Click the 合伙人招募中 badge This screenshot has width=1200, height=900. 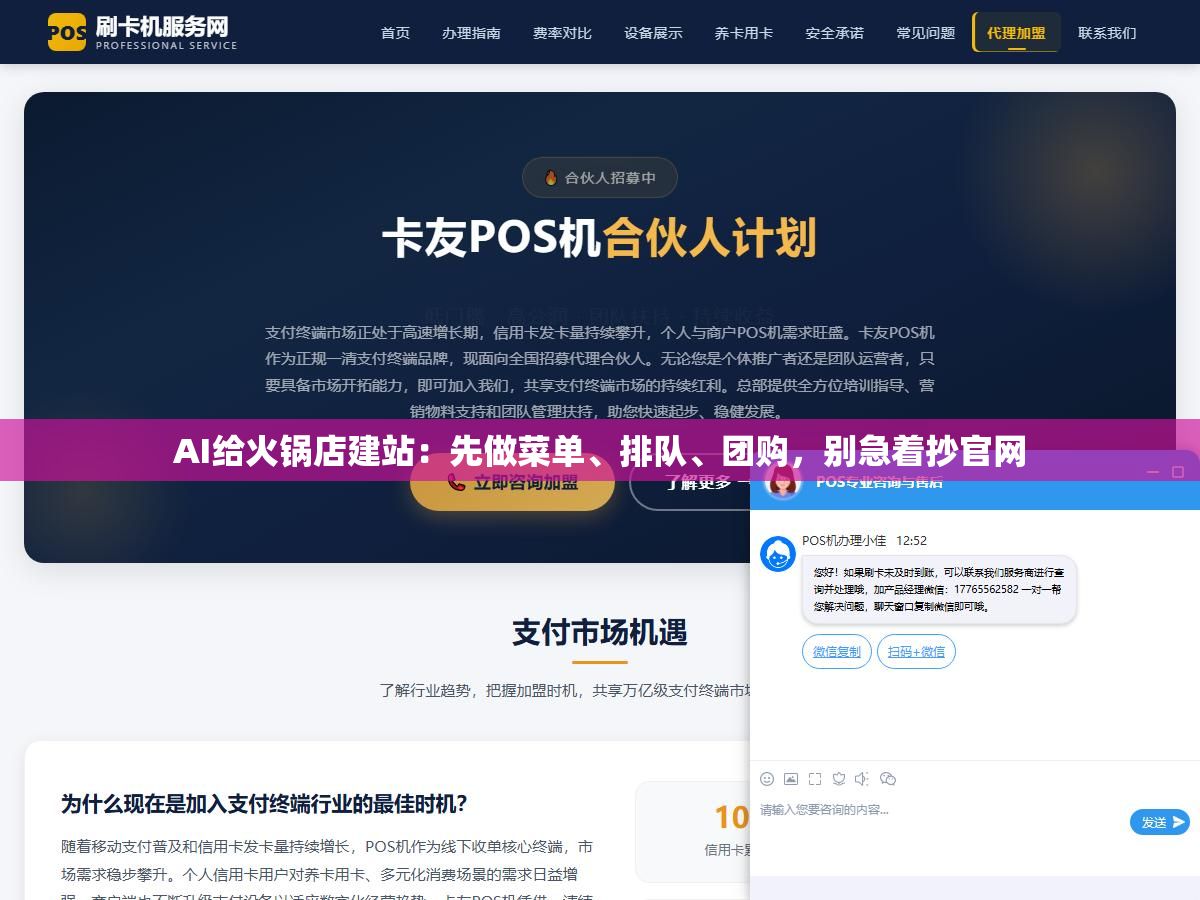click(600, 178)
